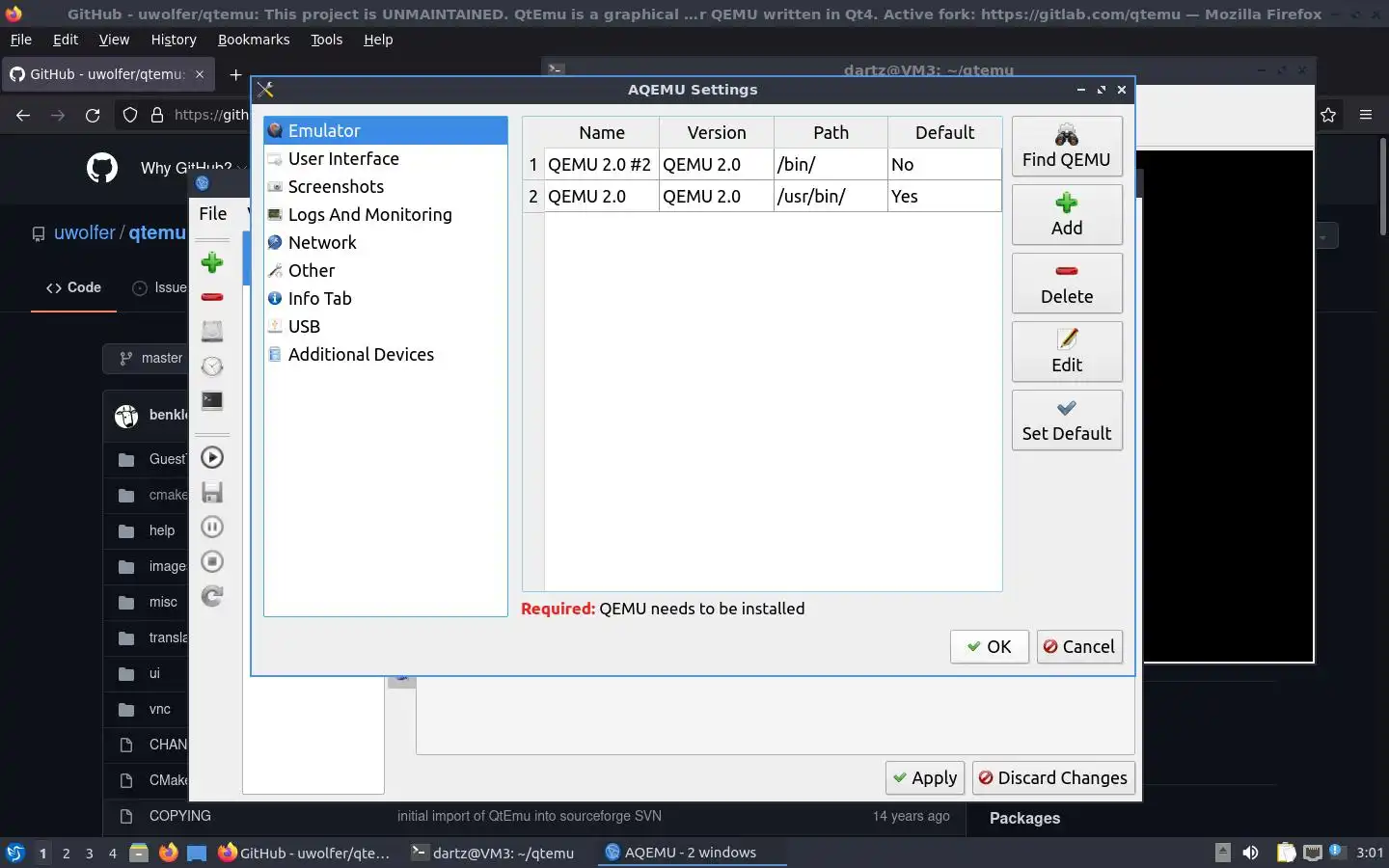This screenshot has height=868, width=1389.
Task: Select the '/usr/bin/' path cell
Action: (x=831, y=197)
